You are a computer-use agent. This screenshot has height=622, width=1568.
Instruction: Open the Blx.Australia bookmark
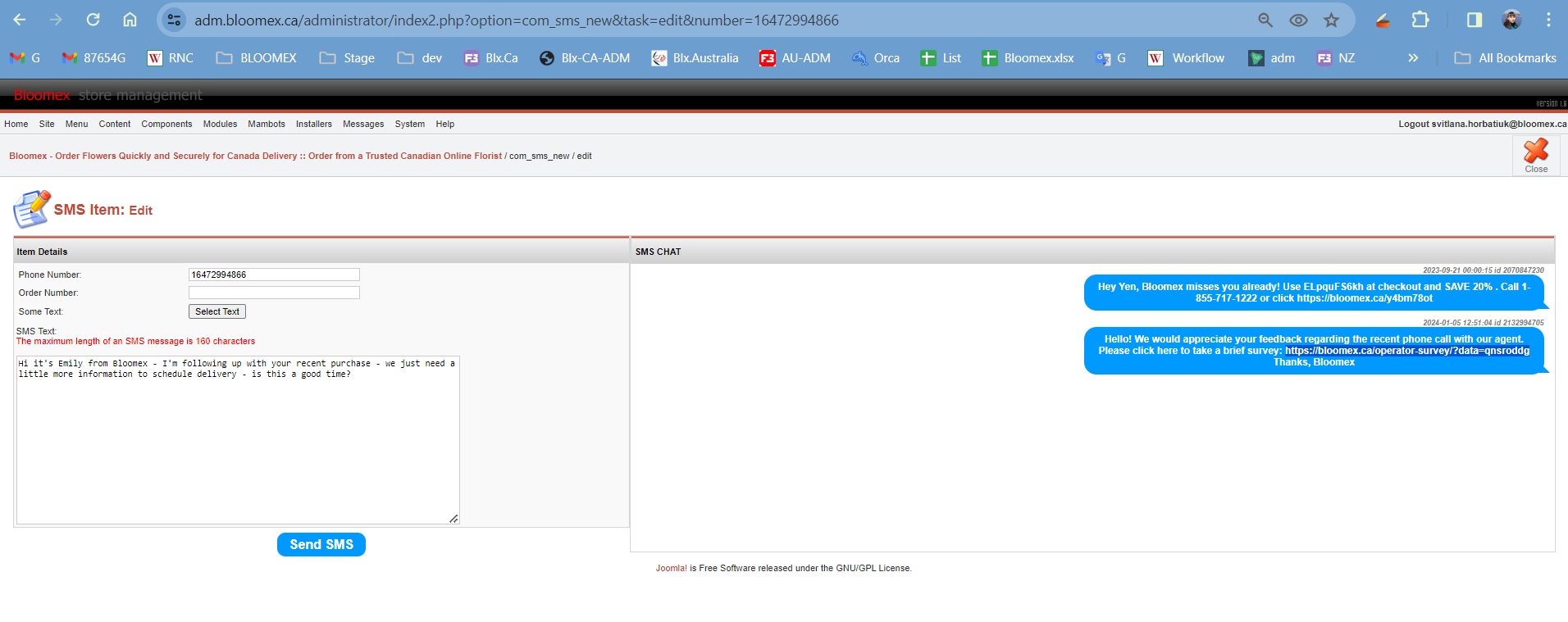click(x=695, y=58)
